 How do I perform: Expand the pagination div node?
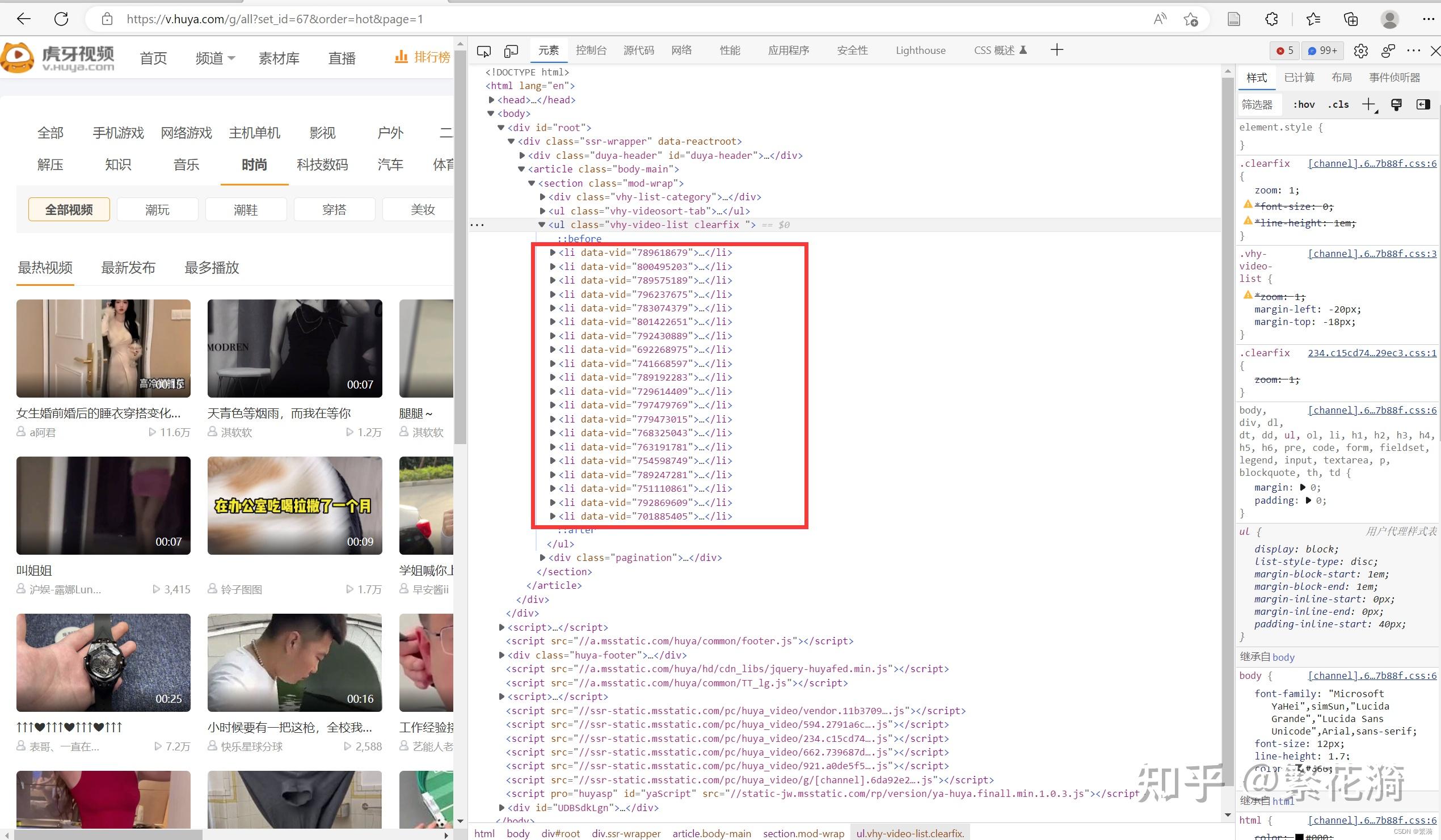pos(543,558)
